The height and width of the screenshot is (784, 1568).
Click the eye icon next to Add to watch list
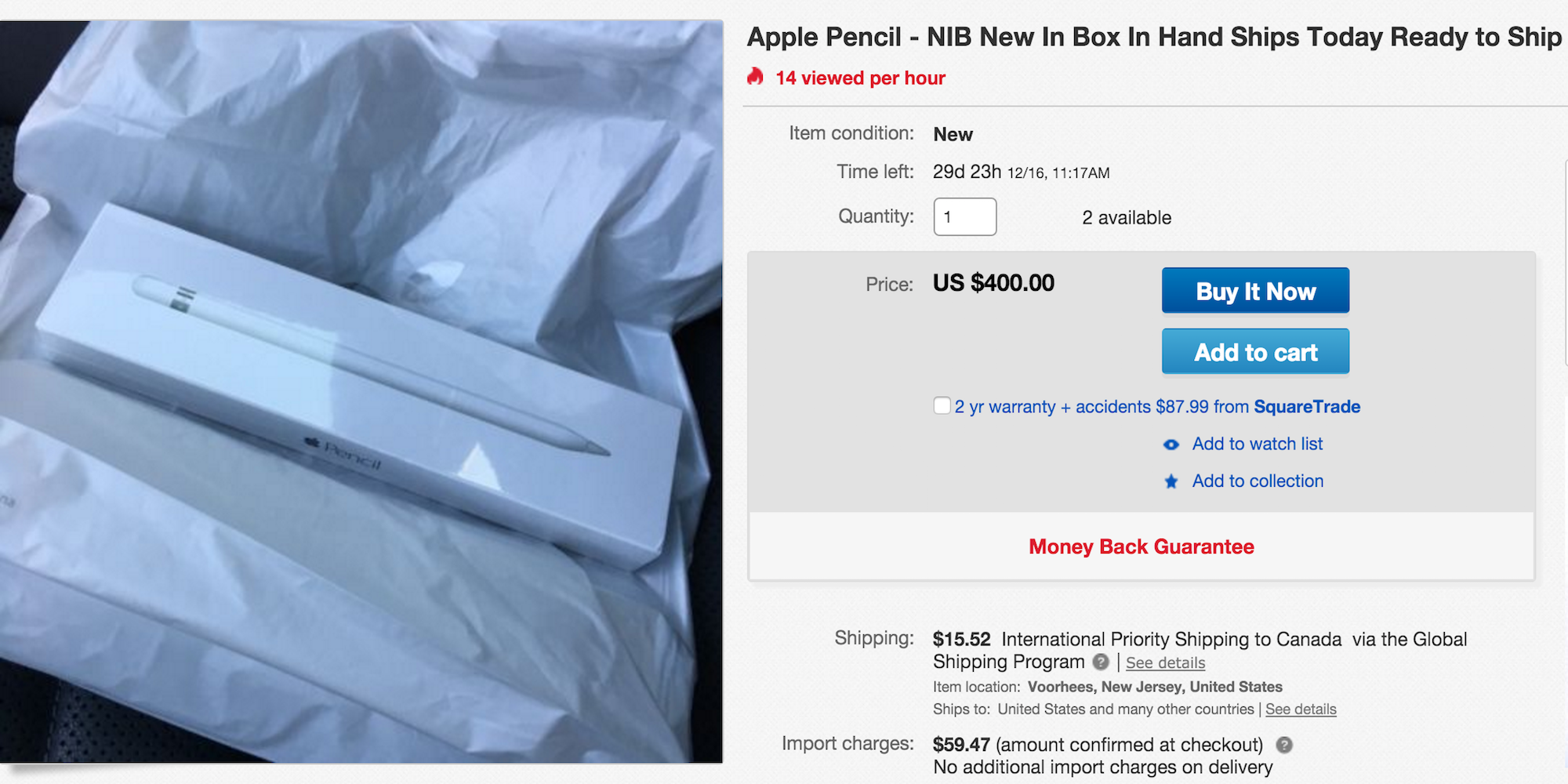pos(1171,445)
